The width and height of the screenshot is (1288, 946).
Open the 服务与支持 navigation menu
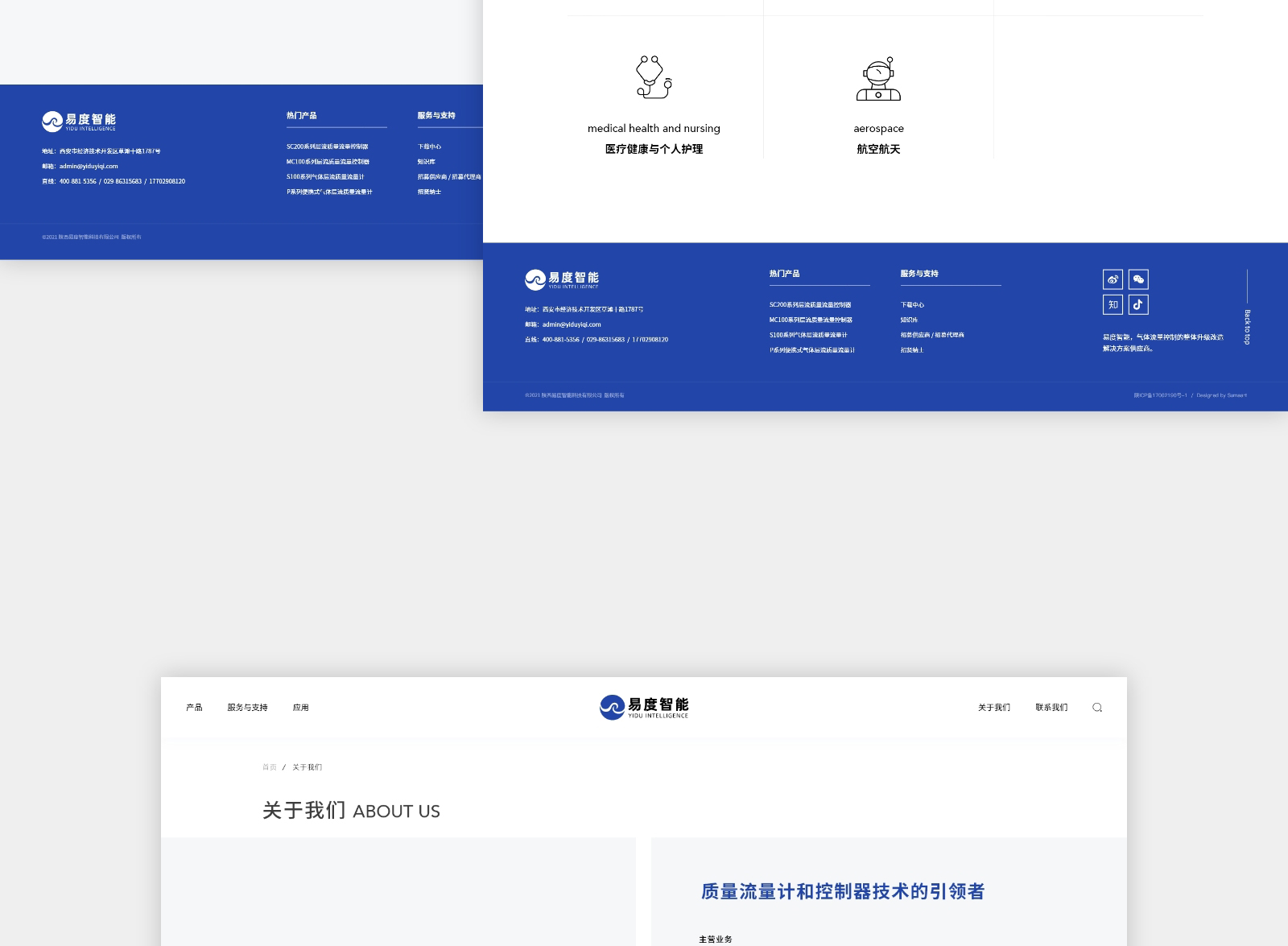tap(246, 707)
